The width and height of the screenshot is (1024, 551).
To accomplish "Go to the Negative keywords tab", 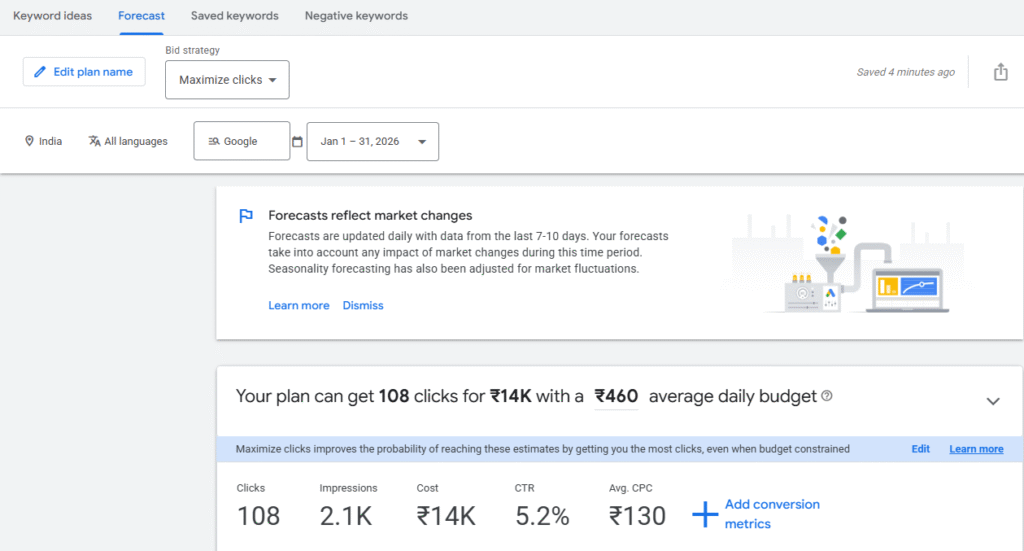I will [x=356, y=16].
